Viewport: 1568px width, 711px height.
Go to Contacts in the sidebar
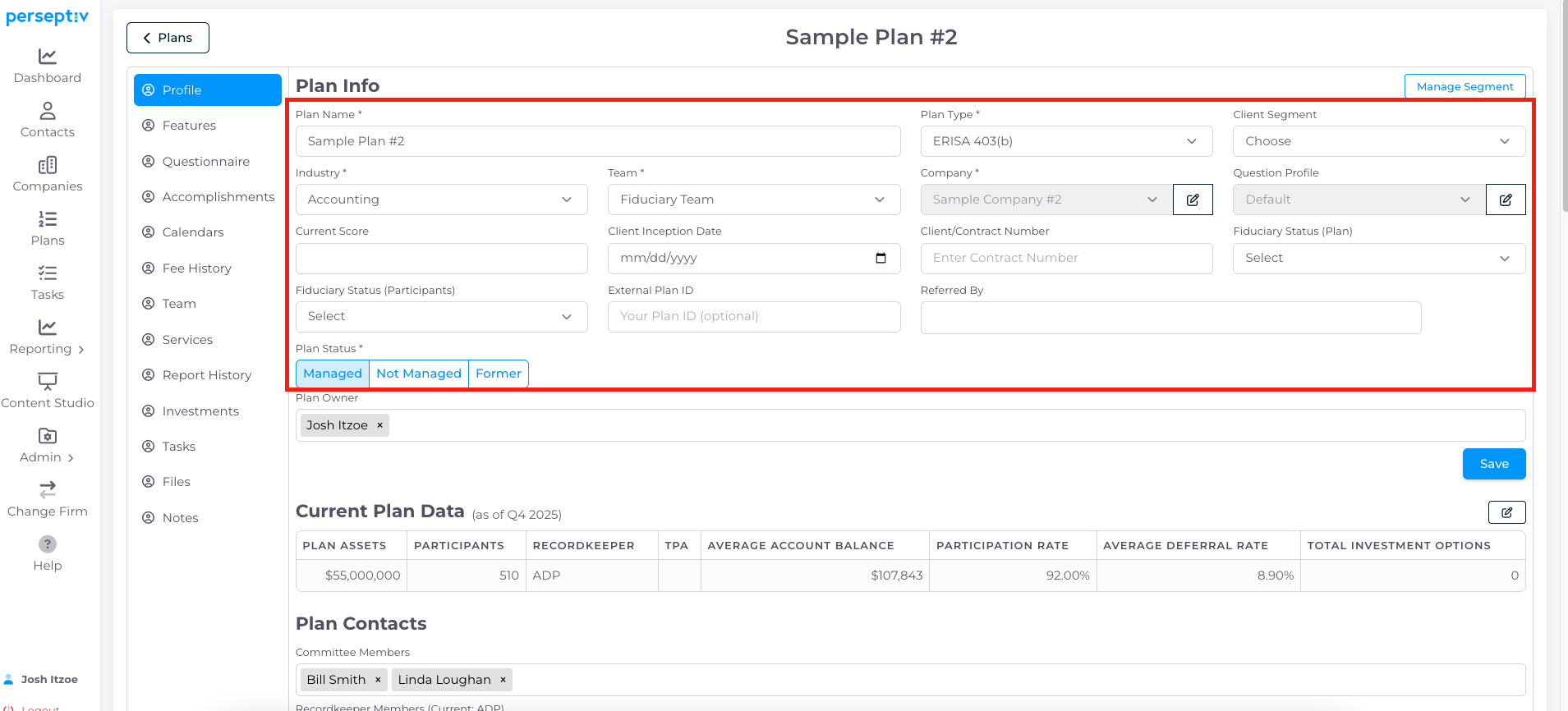[48, 121]
